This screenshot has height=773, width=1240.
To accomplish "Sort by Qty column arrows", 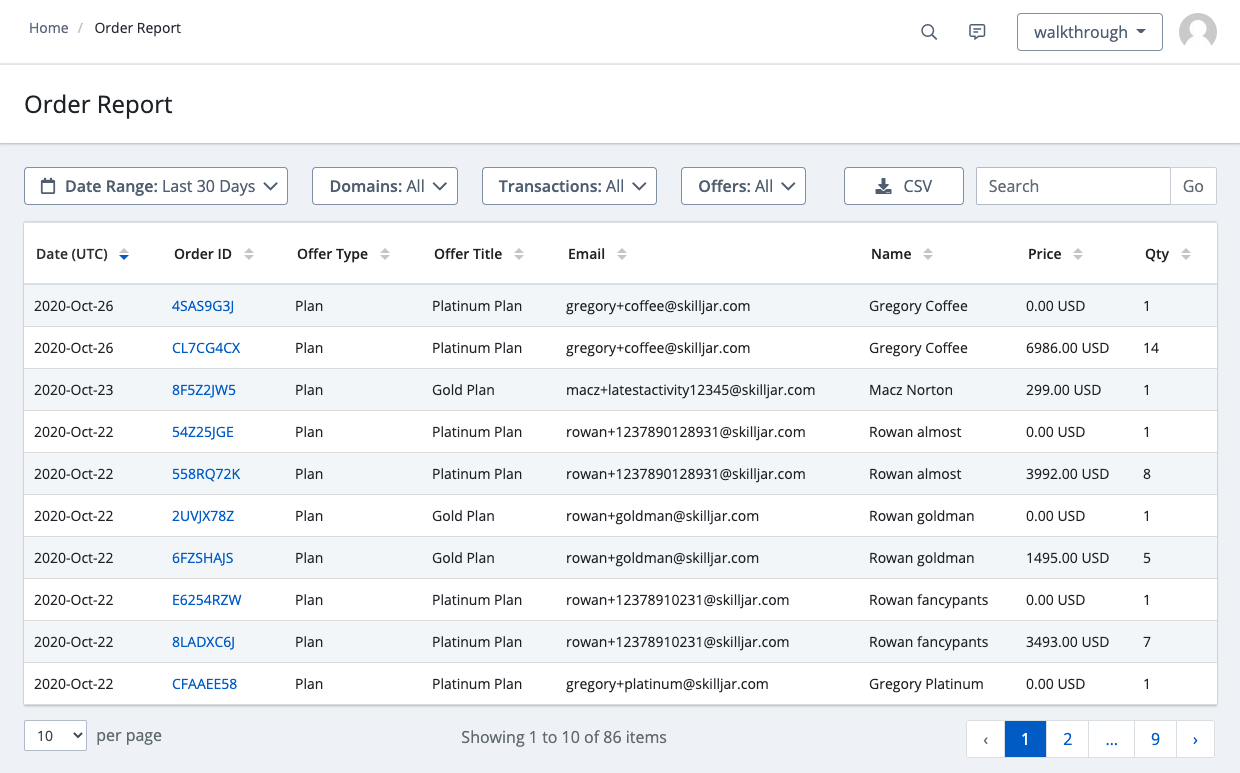I will pos(1186,255).
